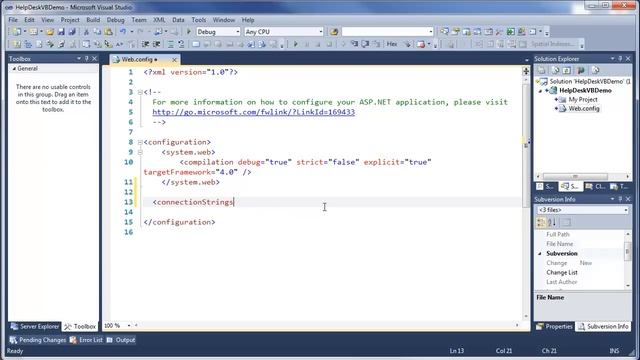640x360 pixels.
Task: Open the empty find combo box dropdown
Action: coord(431,31)
